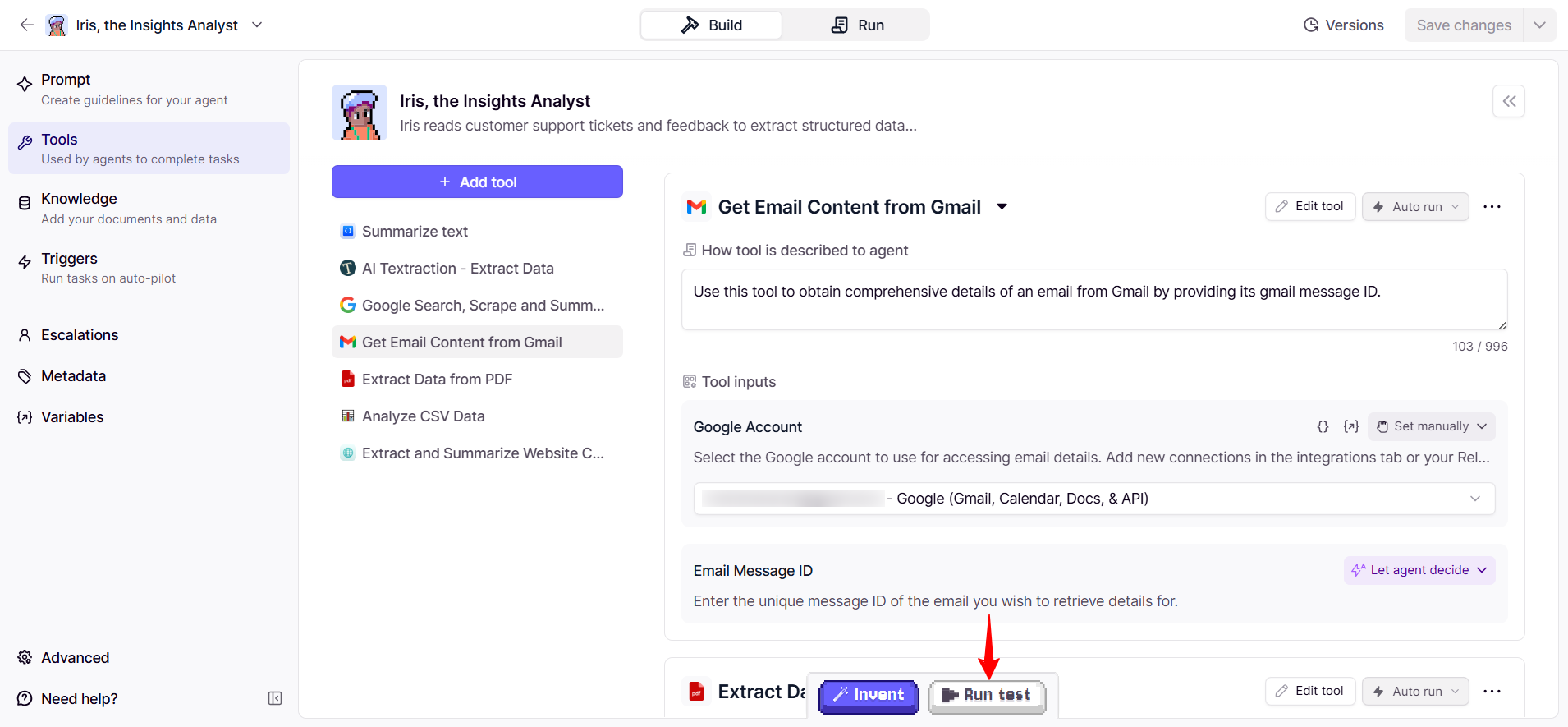1568x727 pixels.
Task: Open Let agent decide dropdown
Action: (x=1419, y=570)
